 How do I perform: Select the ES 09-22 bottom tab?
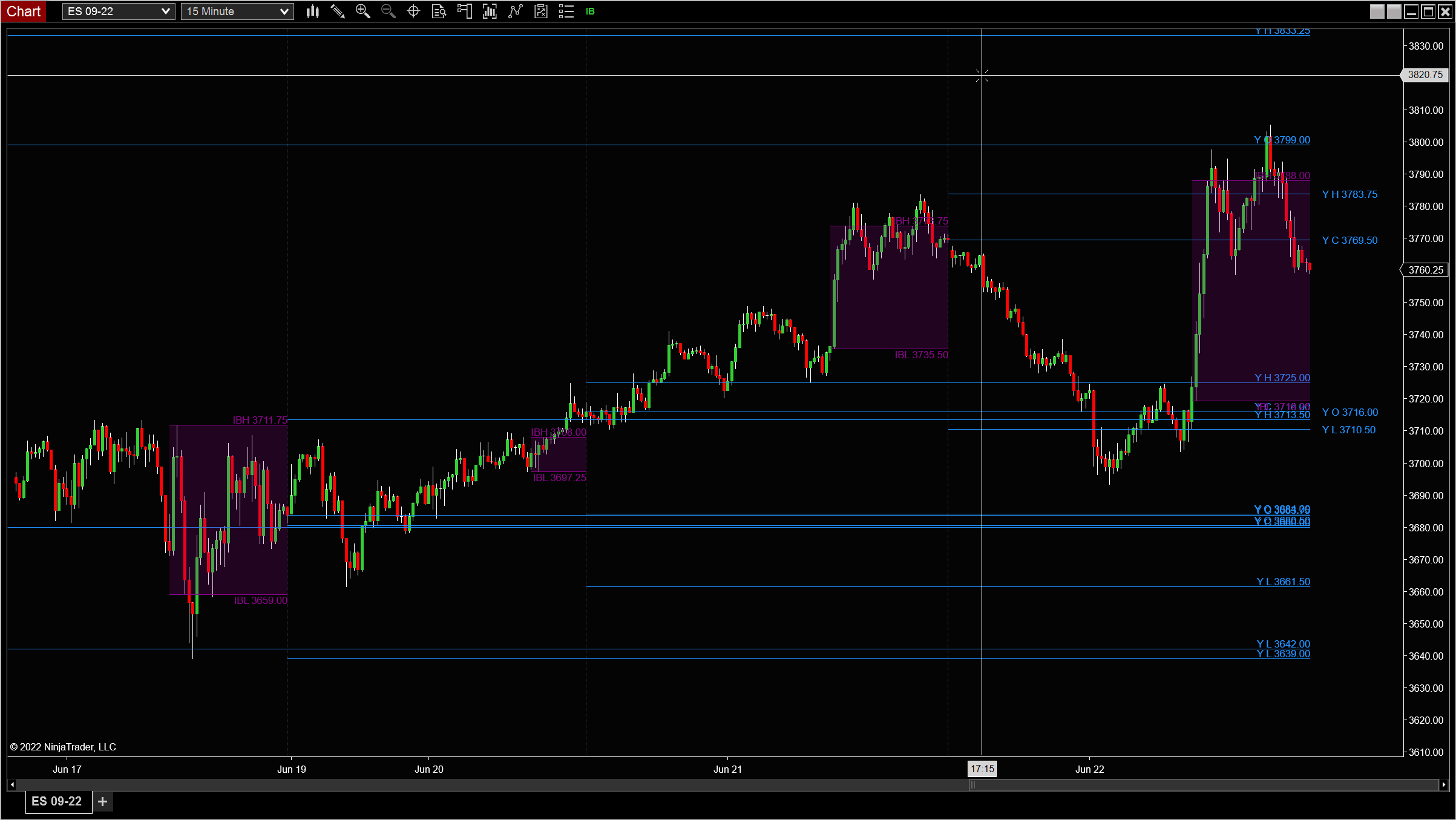pos(57,801)
